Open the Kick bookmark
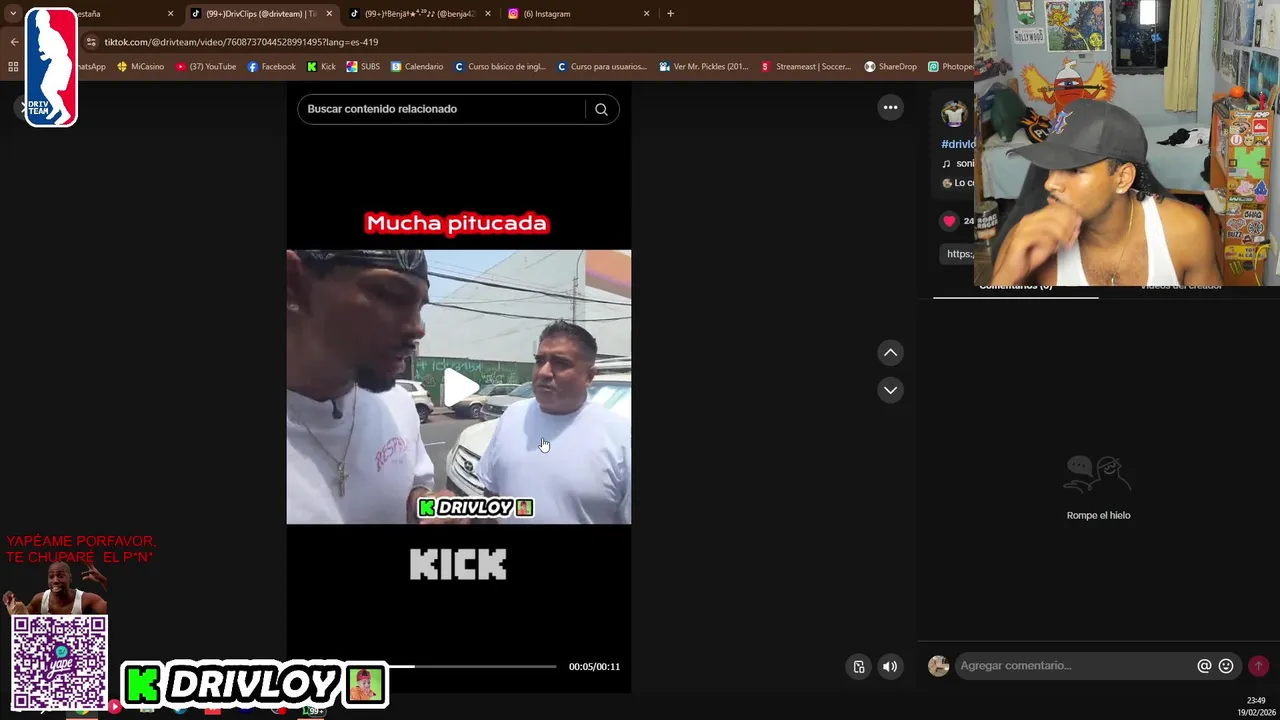The width and height of the screenshot is (1280, 720). 321,67
